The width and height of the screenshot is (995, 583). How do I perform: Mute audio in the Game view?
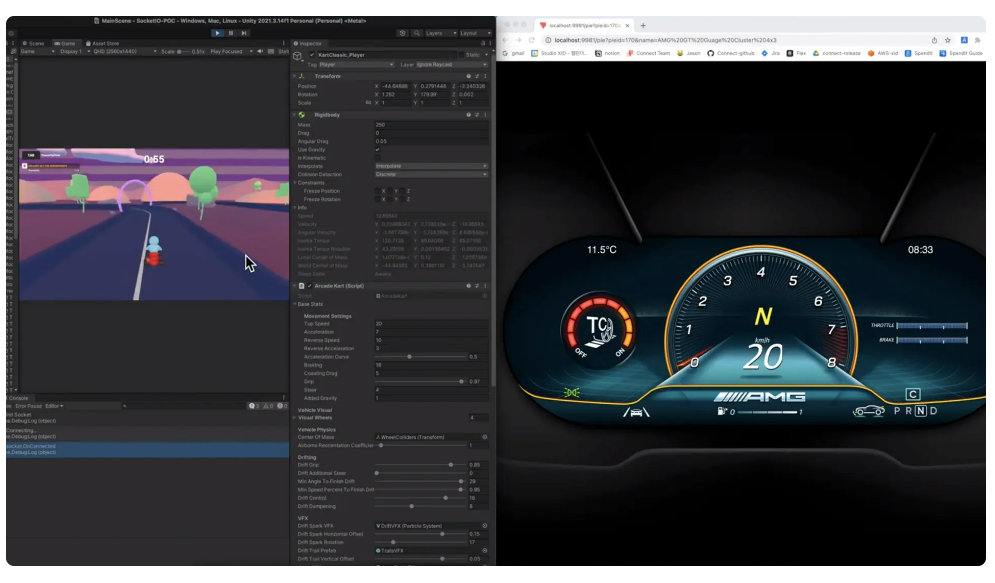point(260,51)
